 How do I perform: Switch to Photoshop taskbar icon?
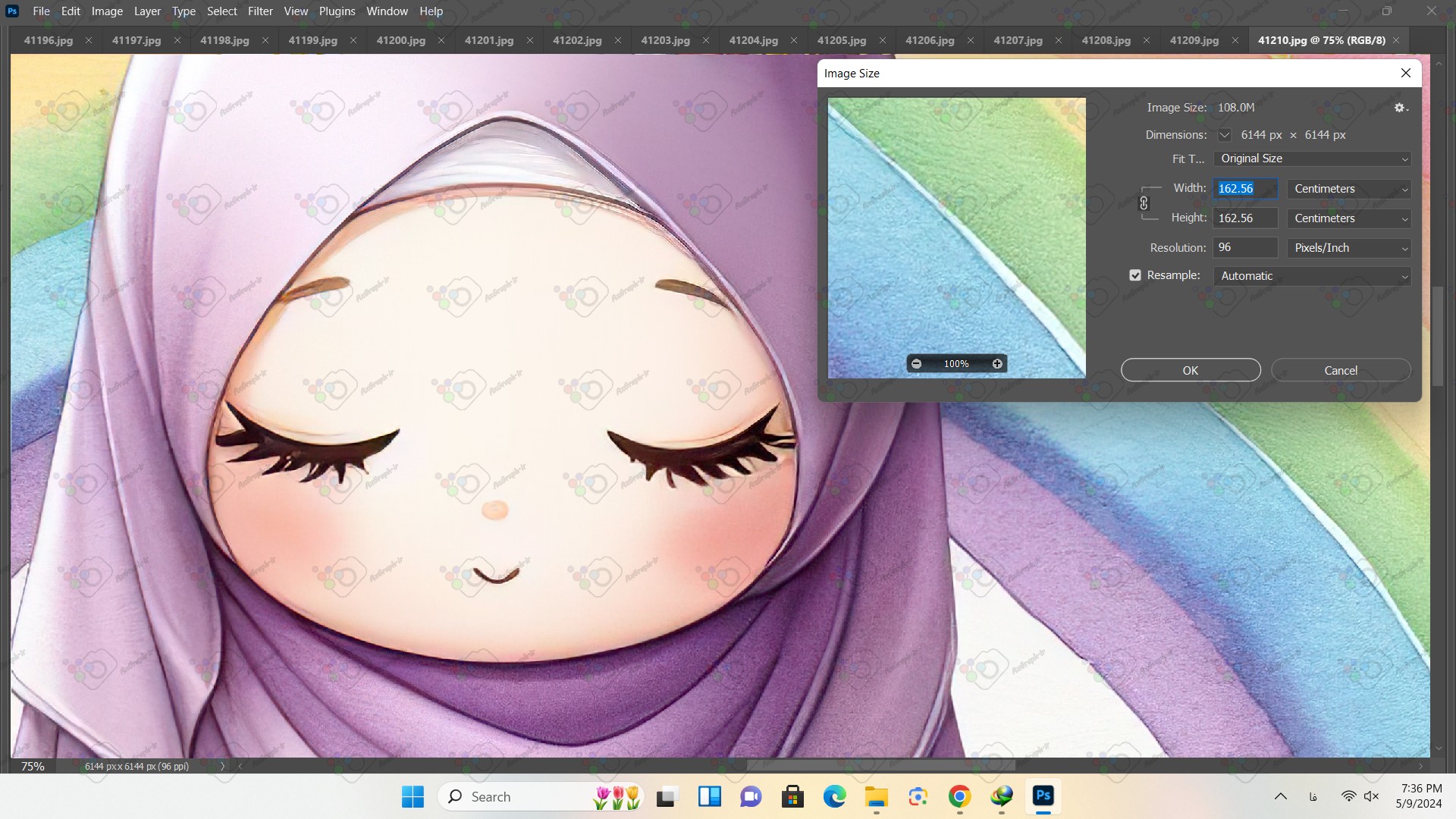pos(1043,796)
